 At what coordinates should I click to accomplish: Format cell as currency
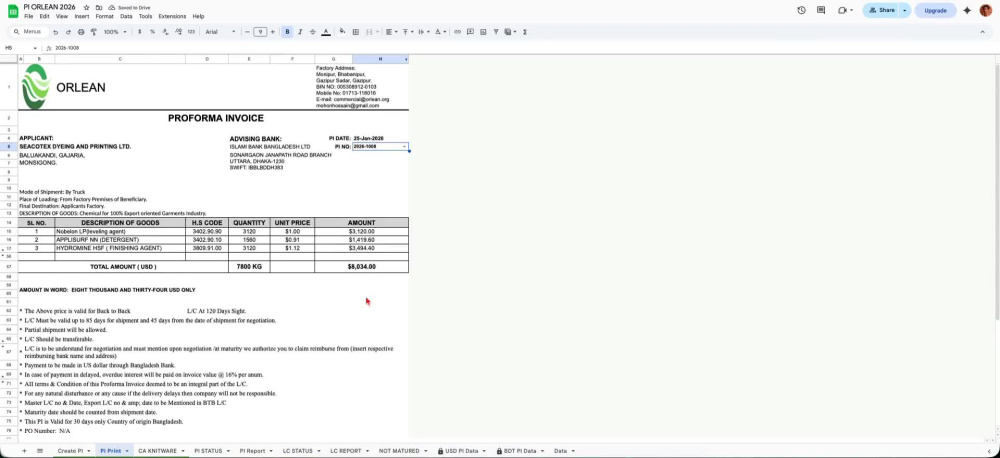(x=140, y=32)
